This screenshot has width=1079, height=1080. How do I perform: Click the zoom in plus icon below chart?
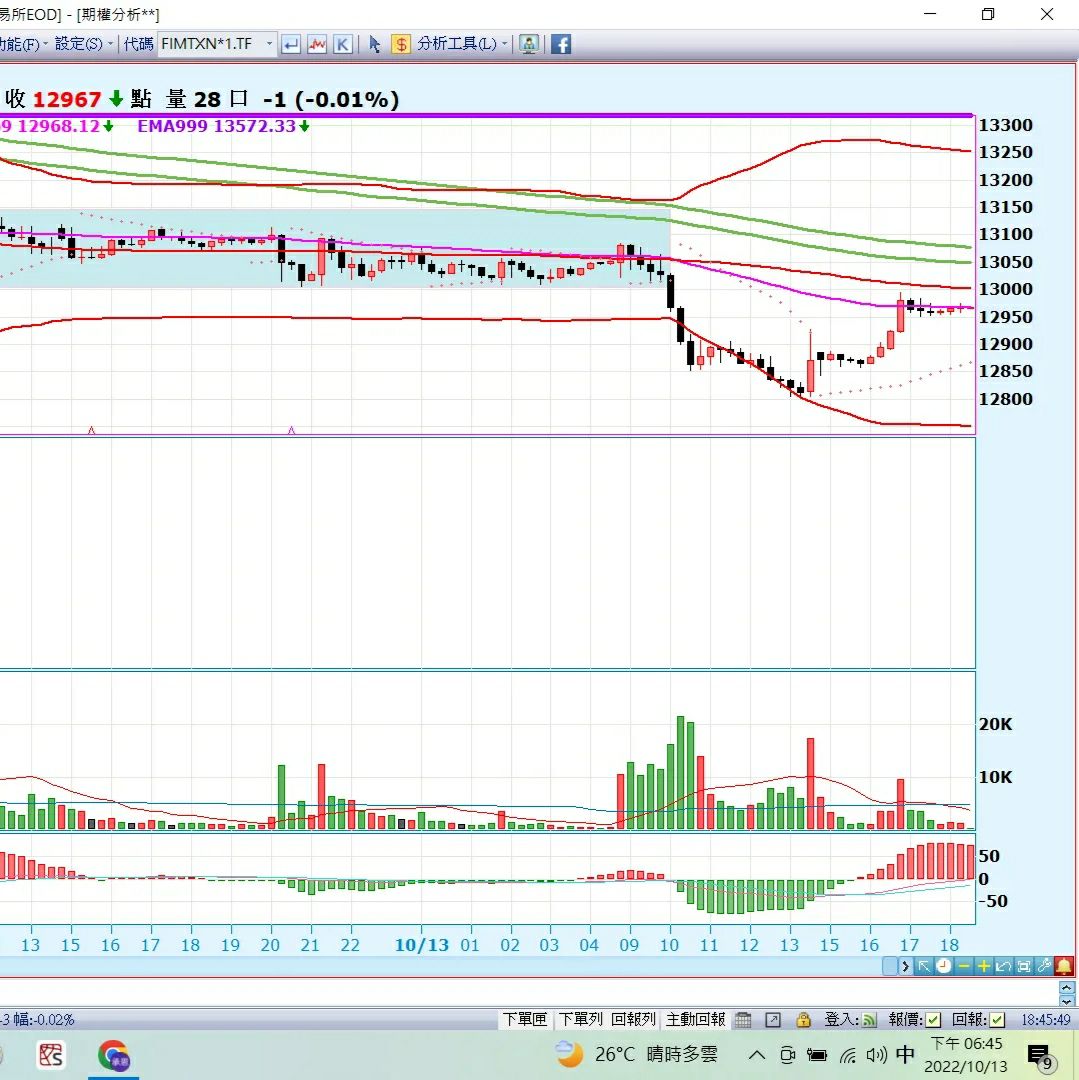(983, 966)
